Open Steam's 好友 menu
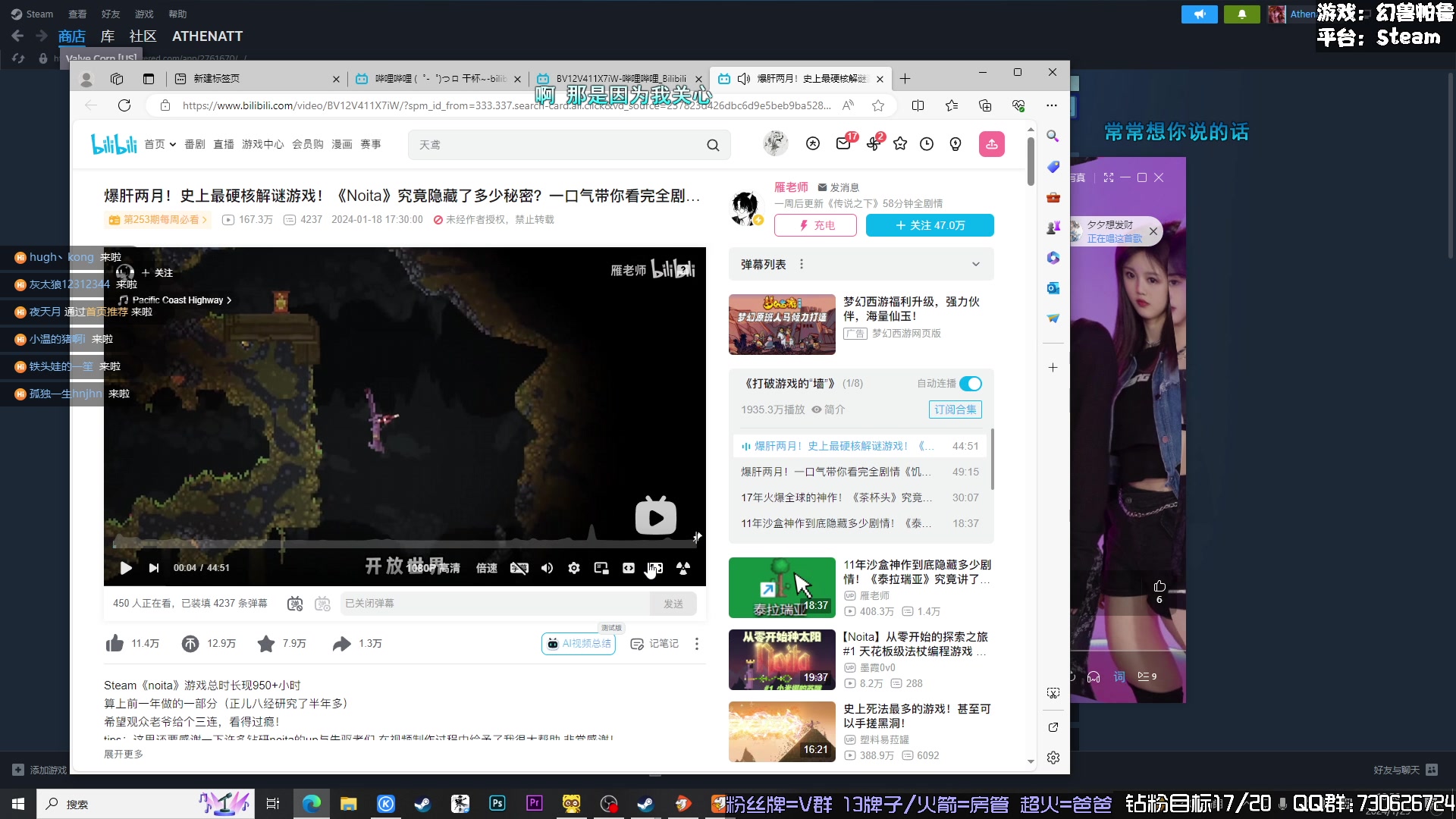This screenshot has height=819, width=1456. (110, 14)
